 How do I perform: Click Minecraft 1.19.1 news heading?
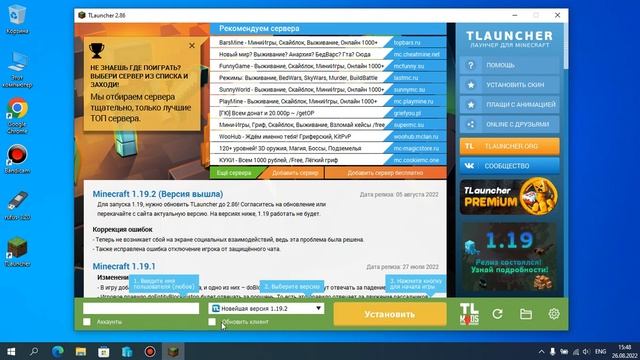click(x=124, y=267)
